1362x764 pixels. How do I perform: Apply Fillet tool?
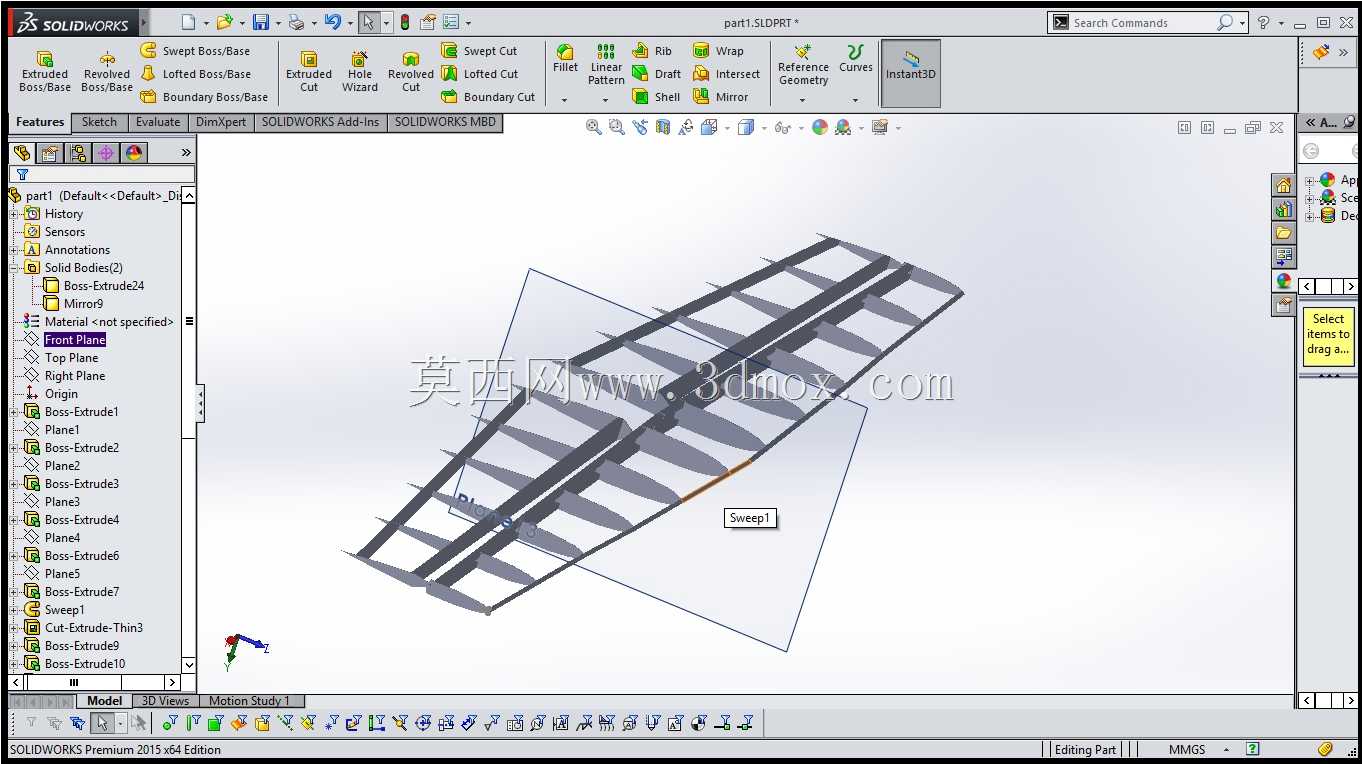pyautogui.click(x=565, y=59)
